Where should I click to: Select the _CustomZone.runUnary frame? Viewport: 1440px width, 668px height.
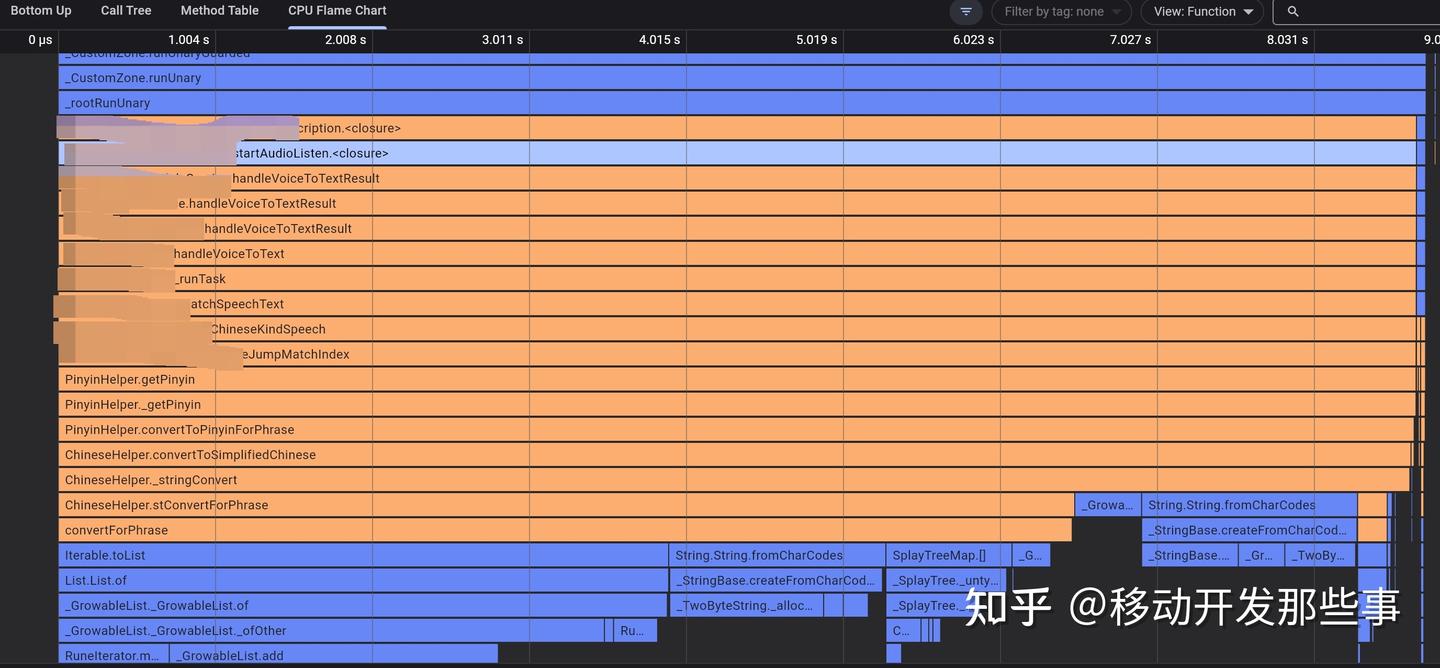click(x=742, y=78)
